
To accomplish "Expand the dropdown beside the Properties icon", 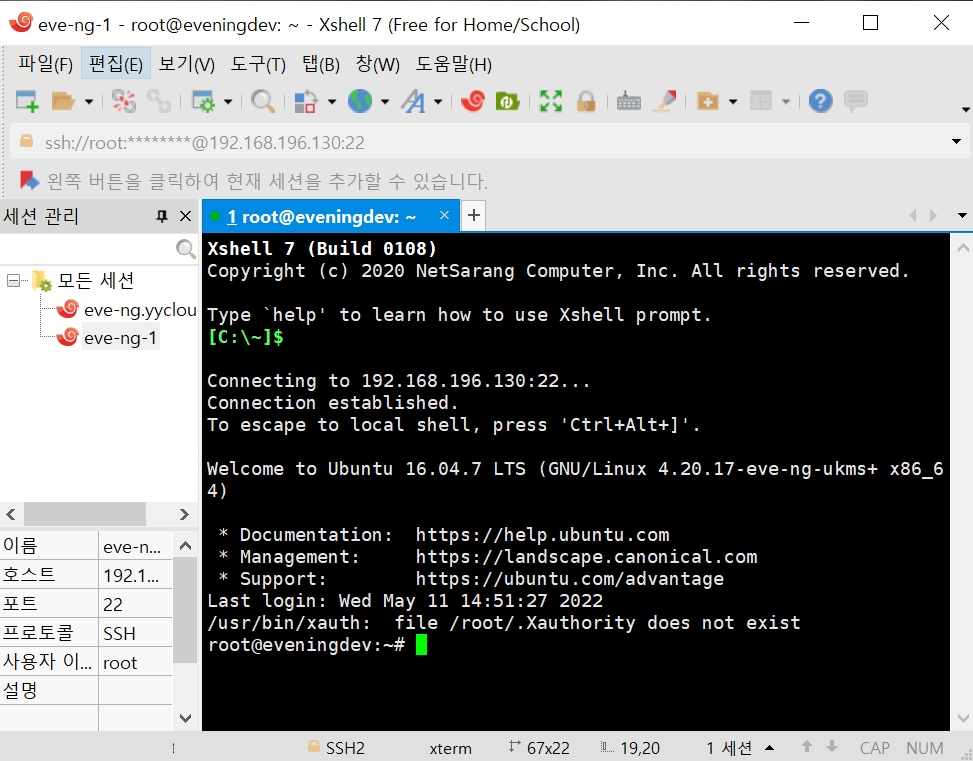I will click(x=228, y=101).
